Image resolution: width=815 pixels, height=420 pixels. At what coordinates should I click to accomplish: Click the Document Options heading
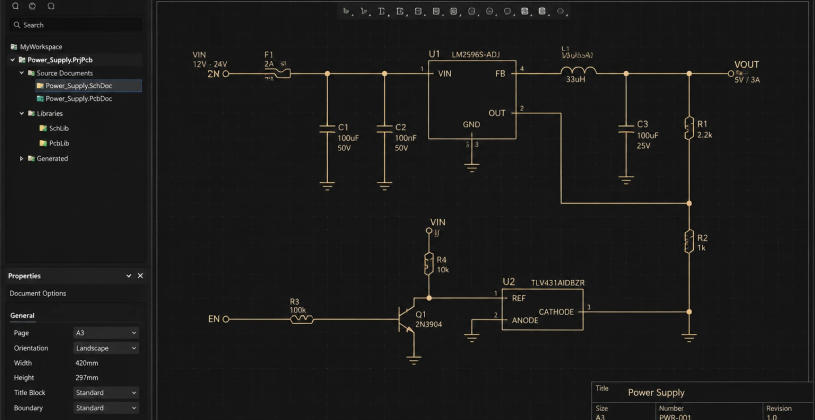click(x=38, y=293)
